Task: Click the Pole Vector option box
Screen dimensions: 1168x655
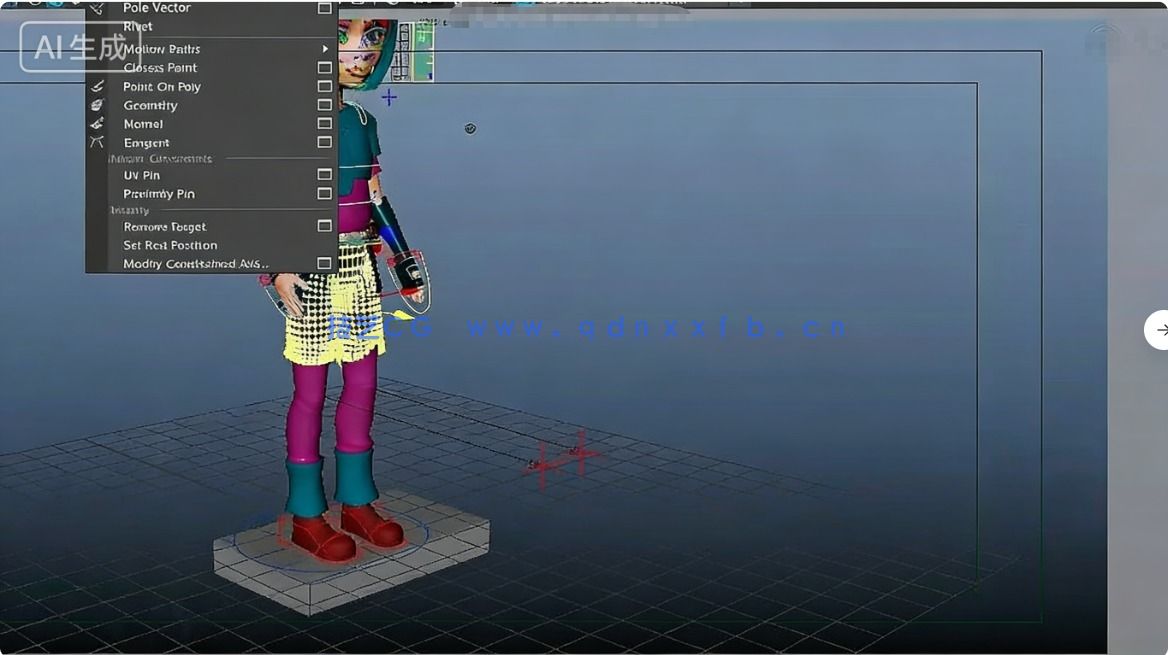Action: [324, 8]
